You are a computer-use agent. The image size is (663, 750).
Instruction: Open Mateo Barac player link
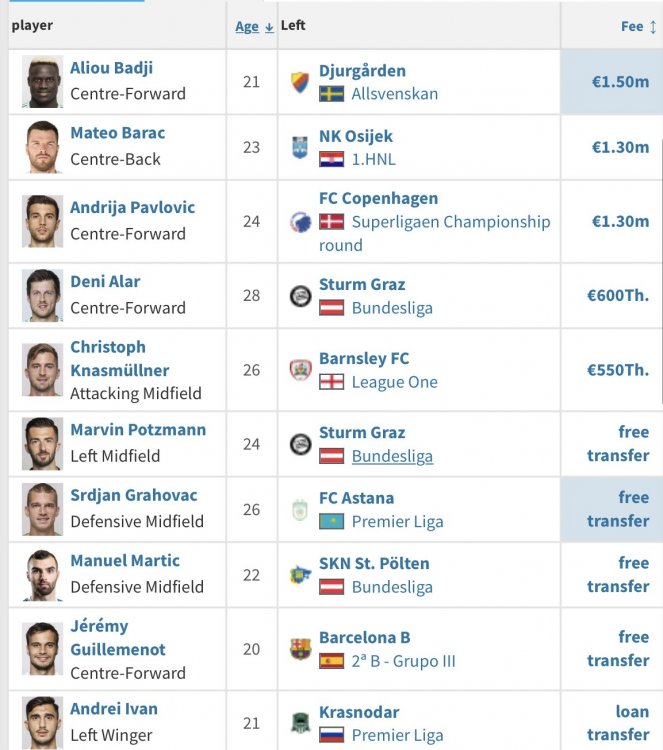point(117,133)
